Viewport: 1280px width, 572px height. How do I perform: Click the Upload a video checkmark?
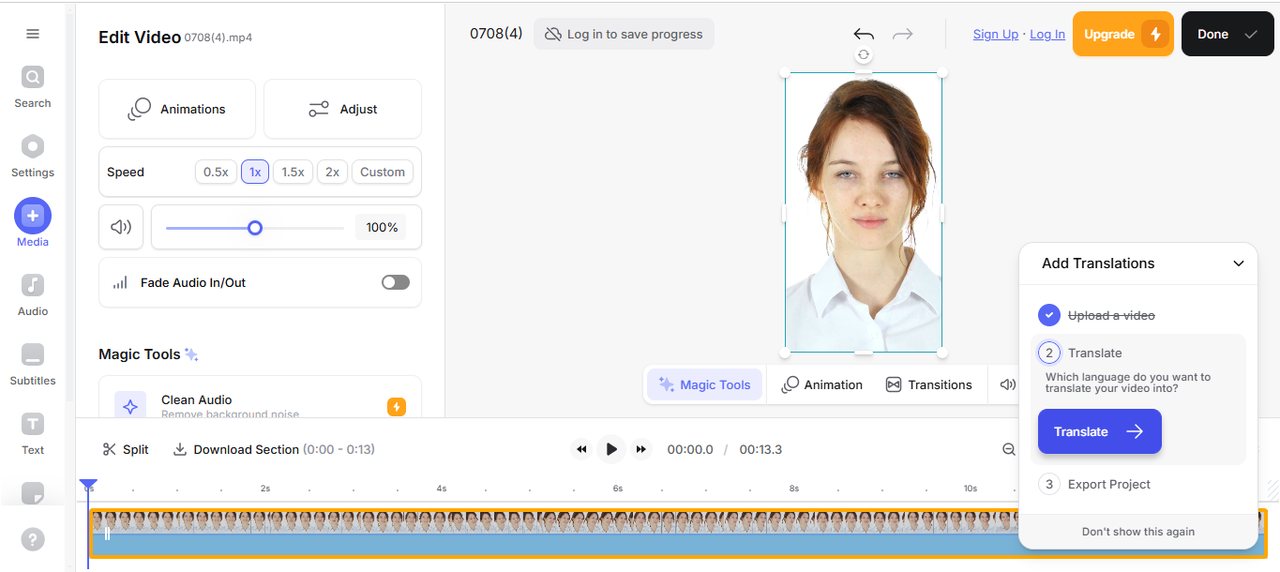[x=1049, y=315]
